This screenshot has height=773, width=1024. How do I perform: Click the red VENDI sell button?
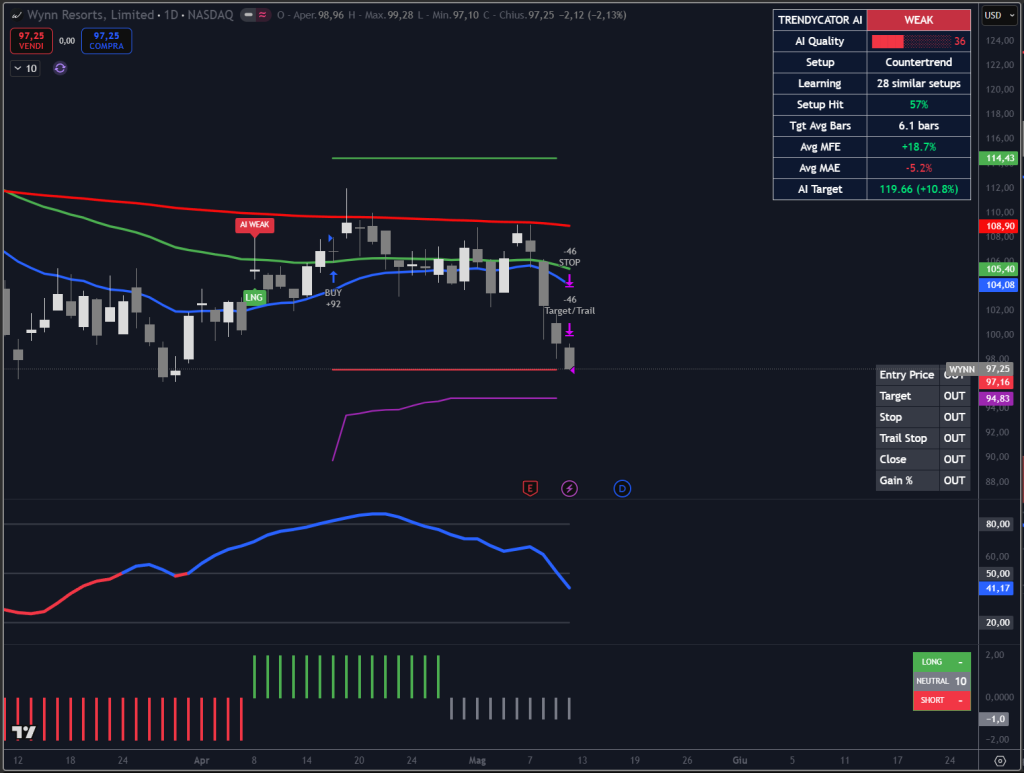coord(31,40)
